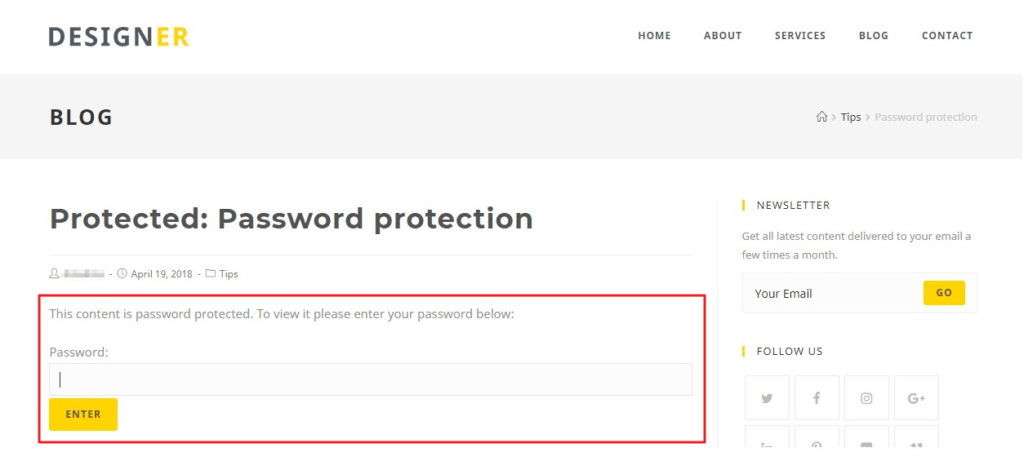Open the Google Plus icon

(x=916, y=398)
